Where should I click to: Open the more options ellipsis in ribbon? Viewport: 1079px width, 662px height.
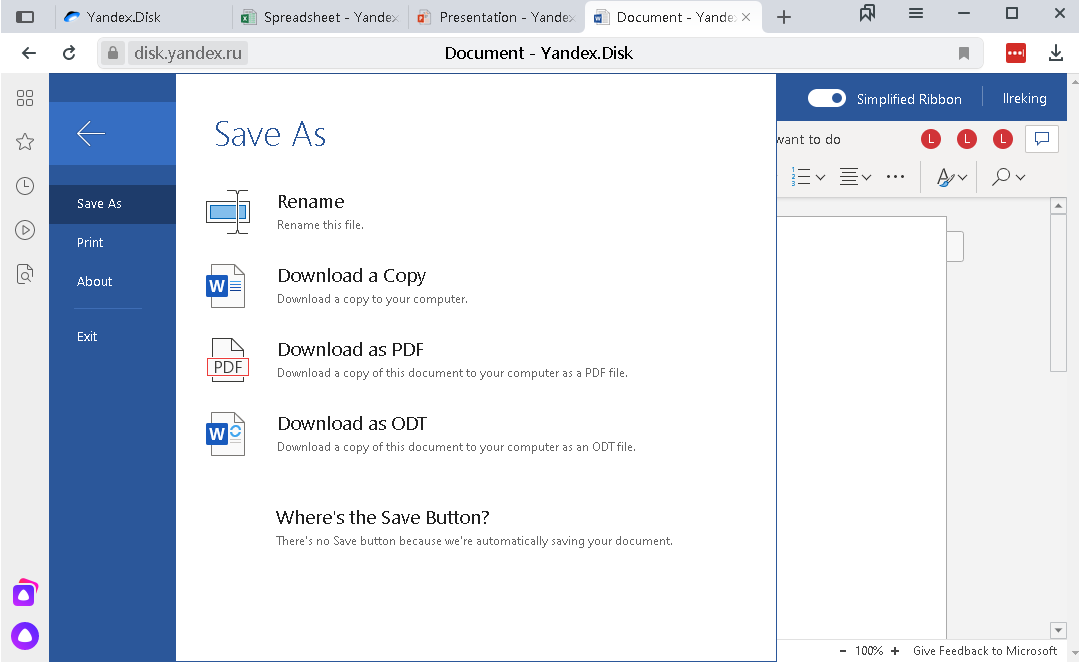coord(895,177)
